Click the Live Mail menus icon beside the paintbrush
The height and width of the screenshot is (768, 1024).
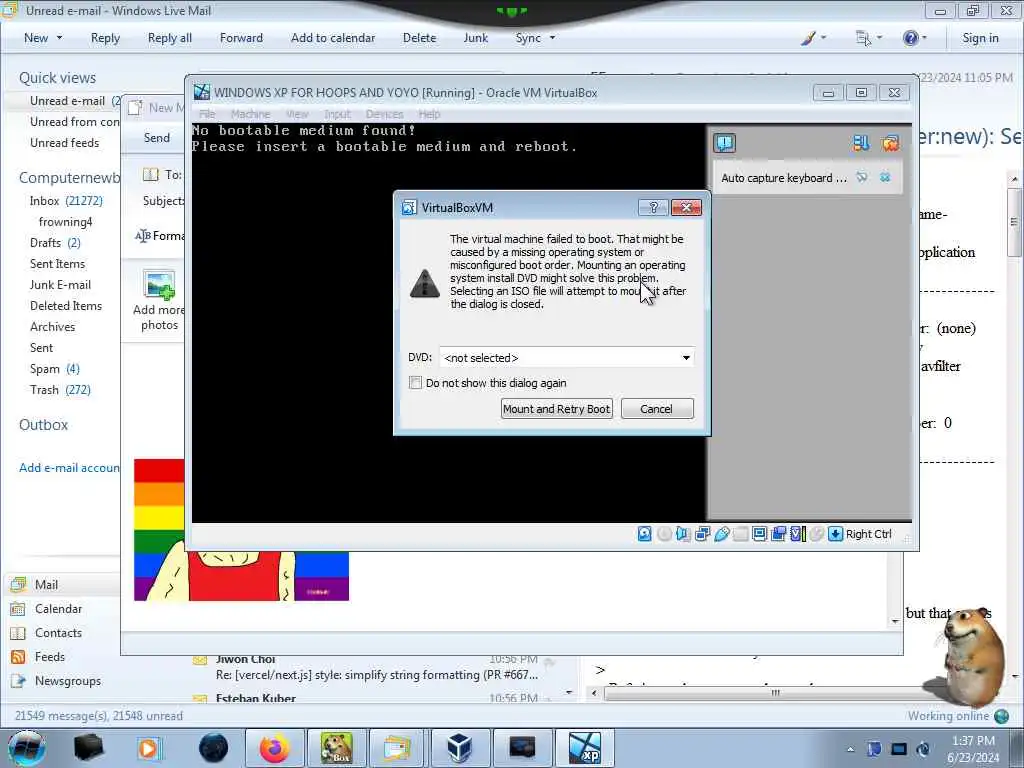[863, 38]
